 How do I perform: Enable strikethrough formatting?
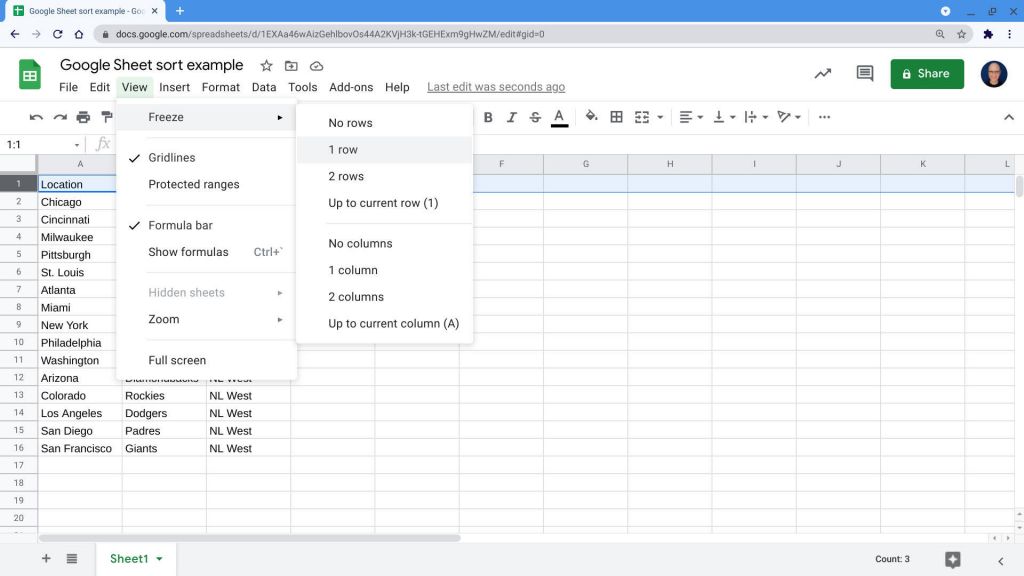click(x=535, y=117)
